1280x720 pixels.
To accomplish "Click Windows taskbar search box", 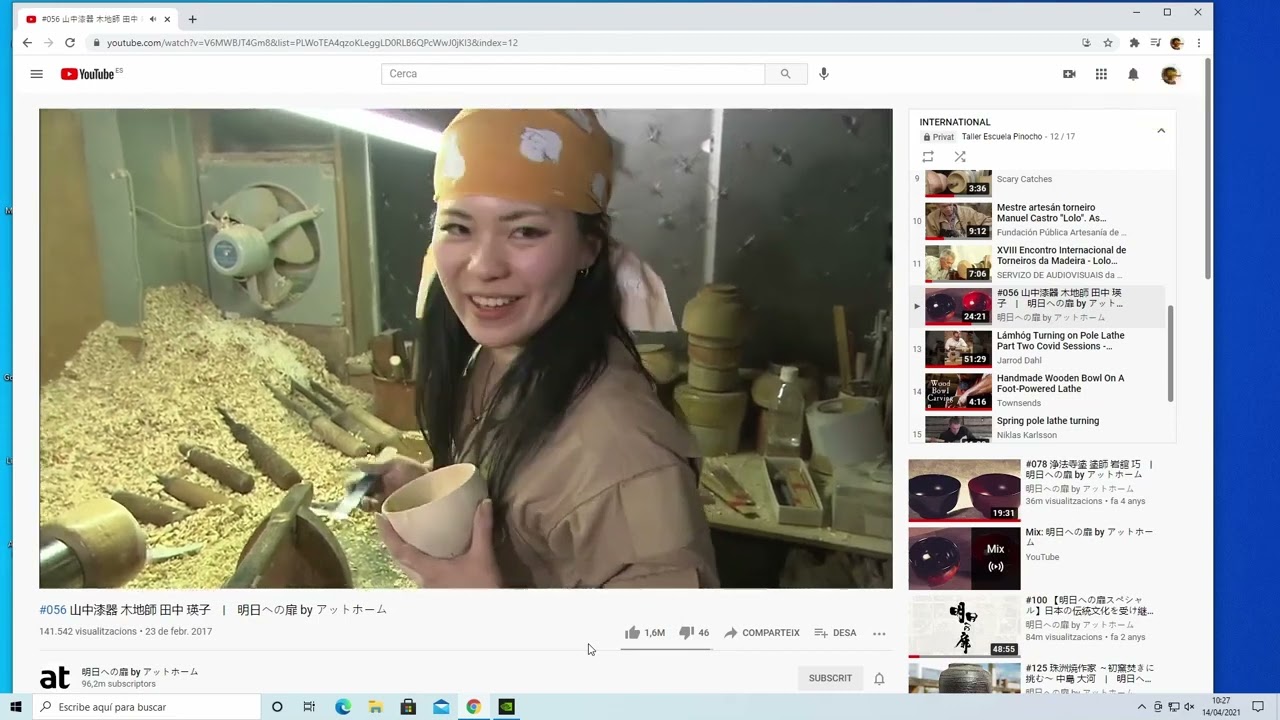I will pos(147,707).
